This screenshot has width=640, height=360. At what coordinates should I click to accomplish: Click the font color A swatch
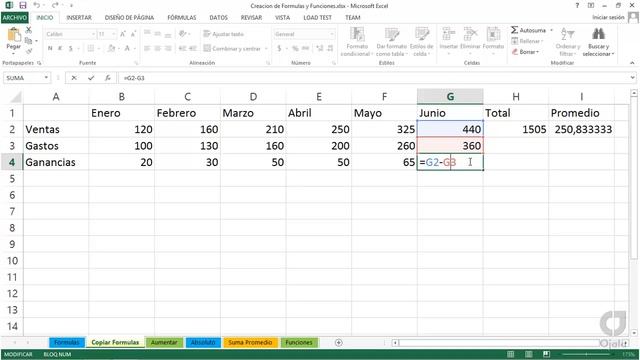coord(127,49)
